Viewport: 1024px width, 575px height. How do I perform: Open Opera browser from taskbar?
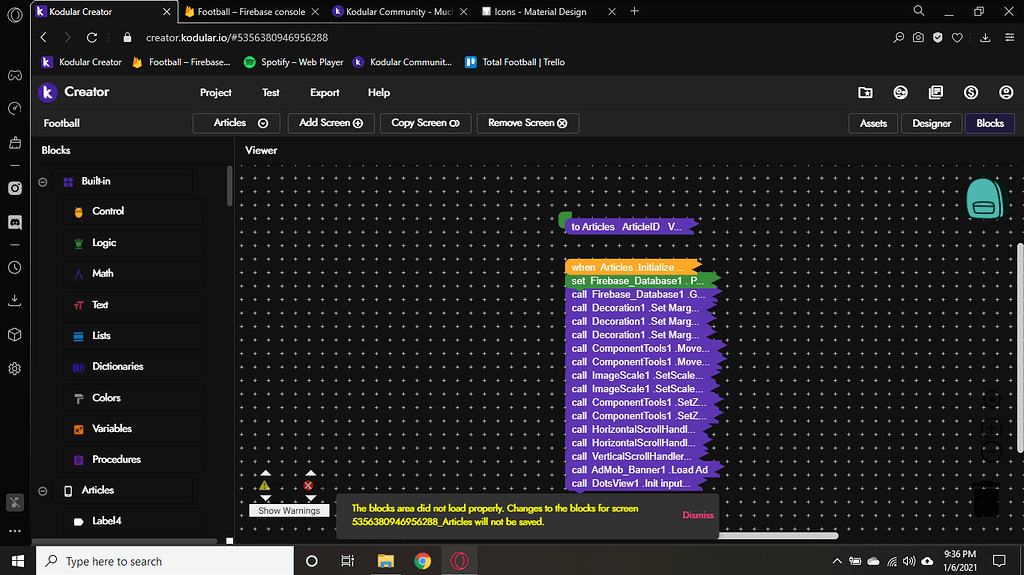click(x=459, y=561)
